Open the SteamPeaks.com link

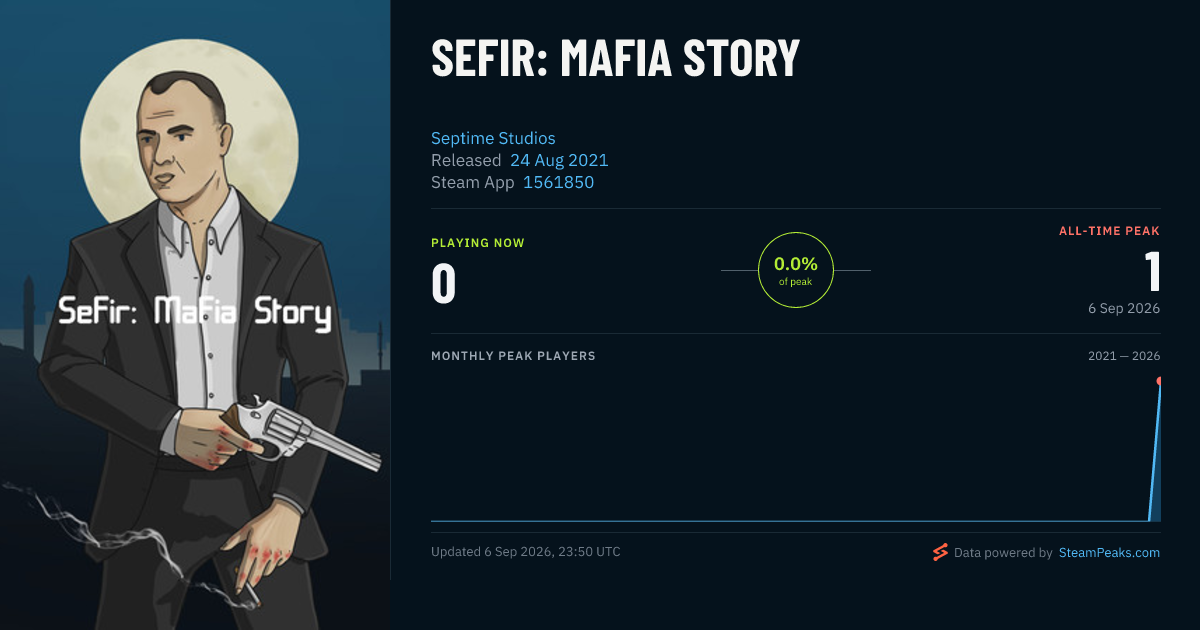[1109, 552]
